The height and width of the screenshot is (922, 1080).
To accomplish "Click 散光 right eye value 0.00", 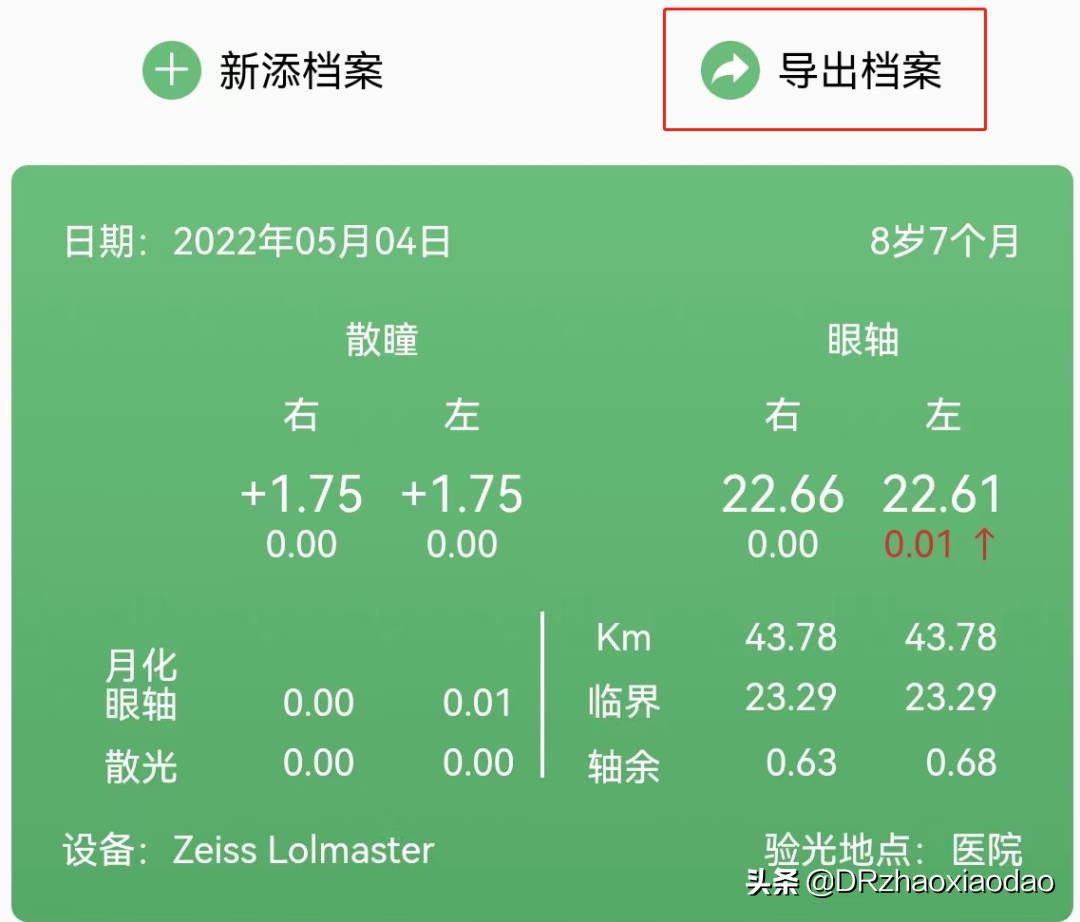I will click(x=318, y=763).
